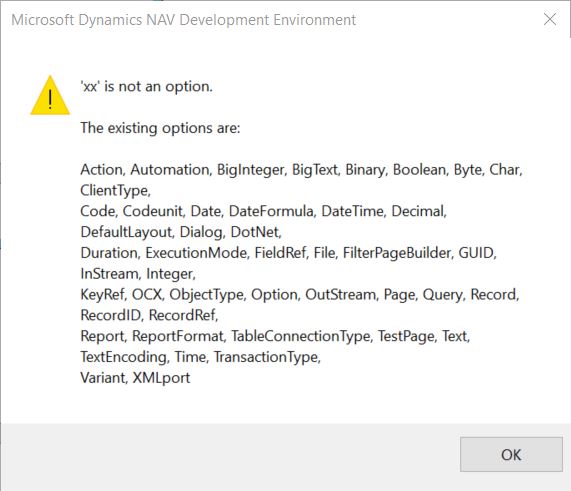Image resolution: width=571 pixels, height=491 pixels.
Task: Click the word "ObjectType" in the list
Action: click(x=206, y=294)
